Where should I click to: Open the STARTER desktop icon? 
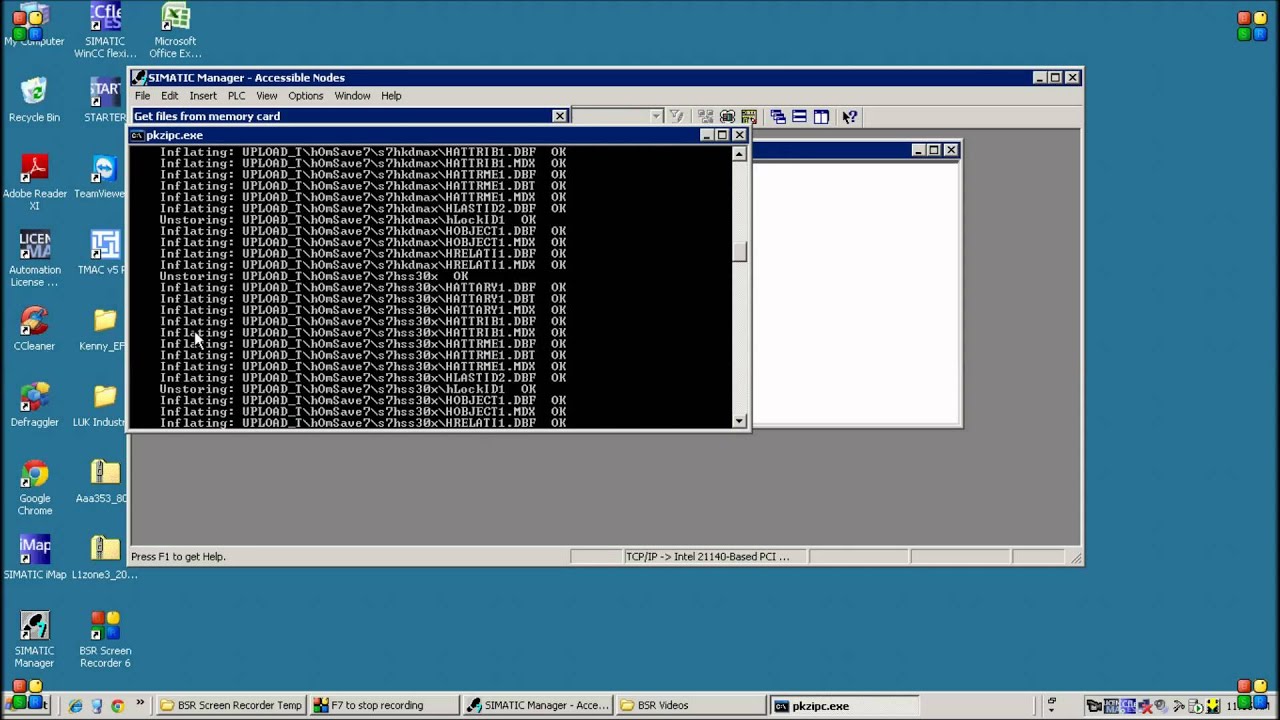(105, 100)
